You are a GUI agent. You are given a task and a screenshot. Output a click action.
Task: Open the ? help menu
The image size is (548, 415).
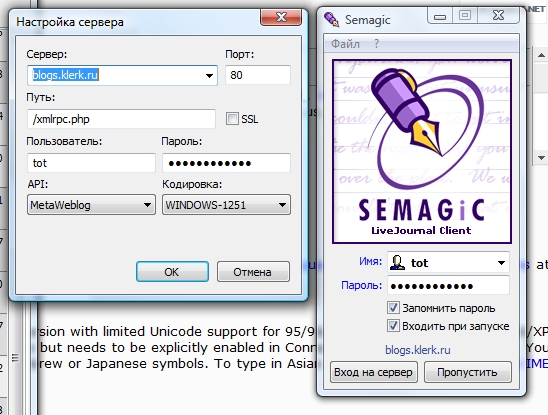(376, 44)
